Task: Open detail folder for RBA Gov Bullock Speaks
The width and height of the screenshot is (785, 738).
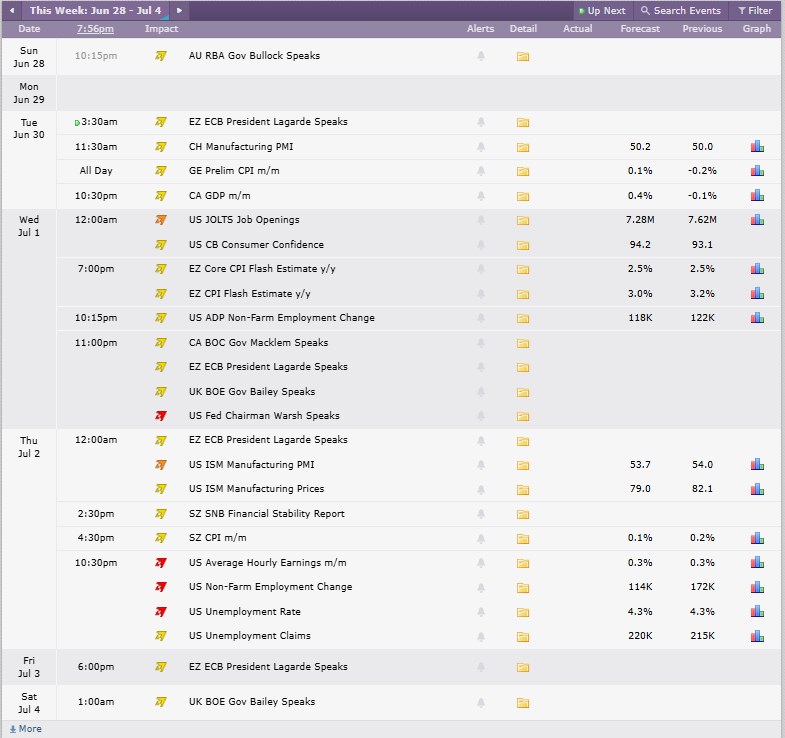Action: [523, 56]
